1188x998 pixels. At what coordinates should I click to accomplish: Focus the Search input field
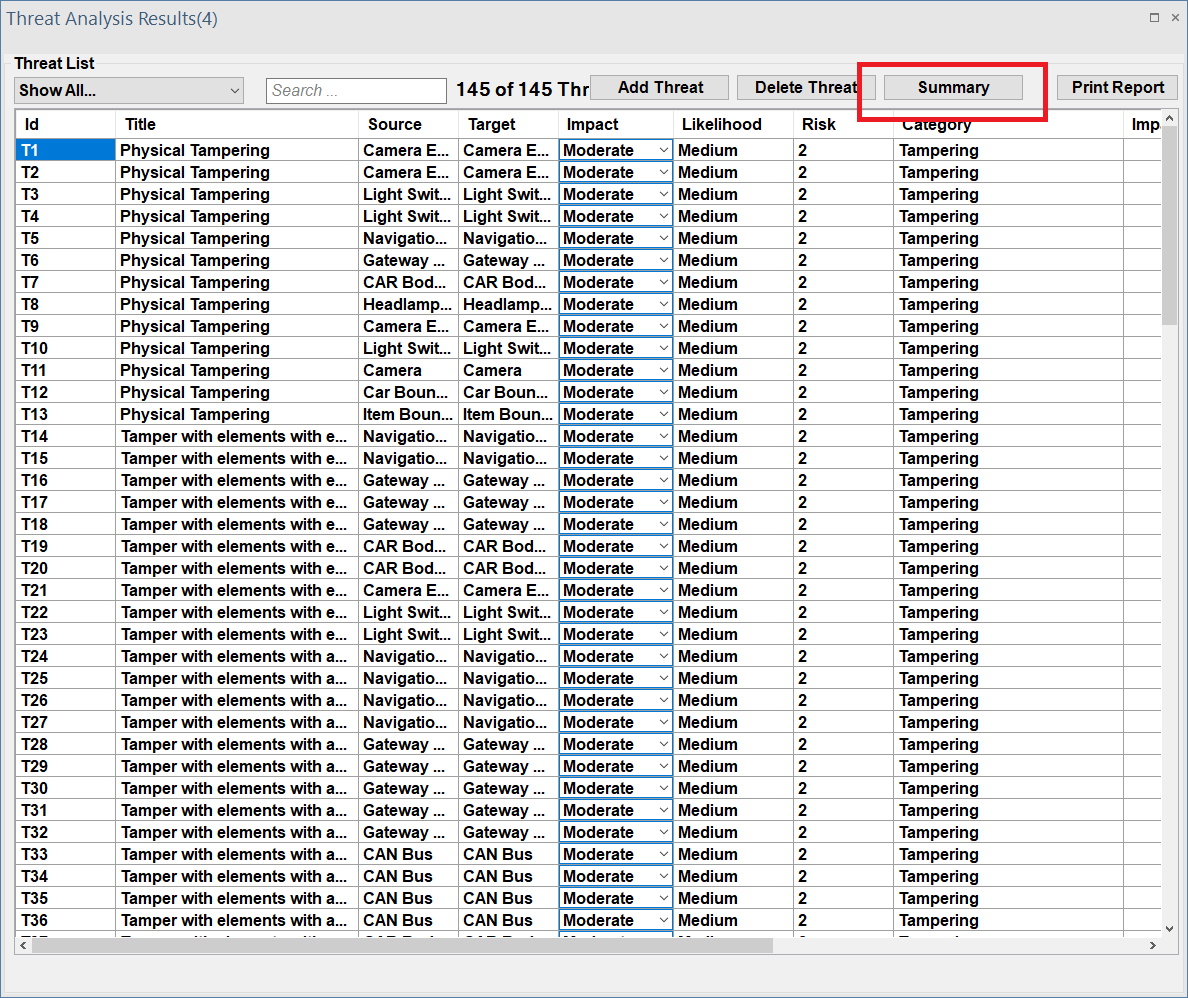click(x=356, y=91)
